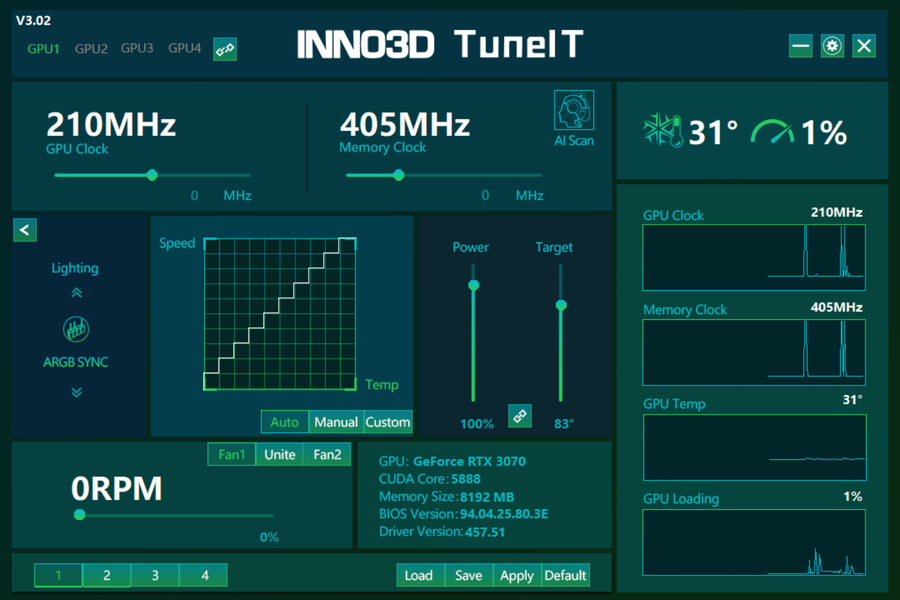900x600 pixels.
Task: Set fan mode to Manual
Action: [336, 422]
